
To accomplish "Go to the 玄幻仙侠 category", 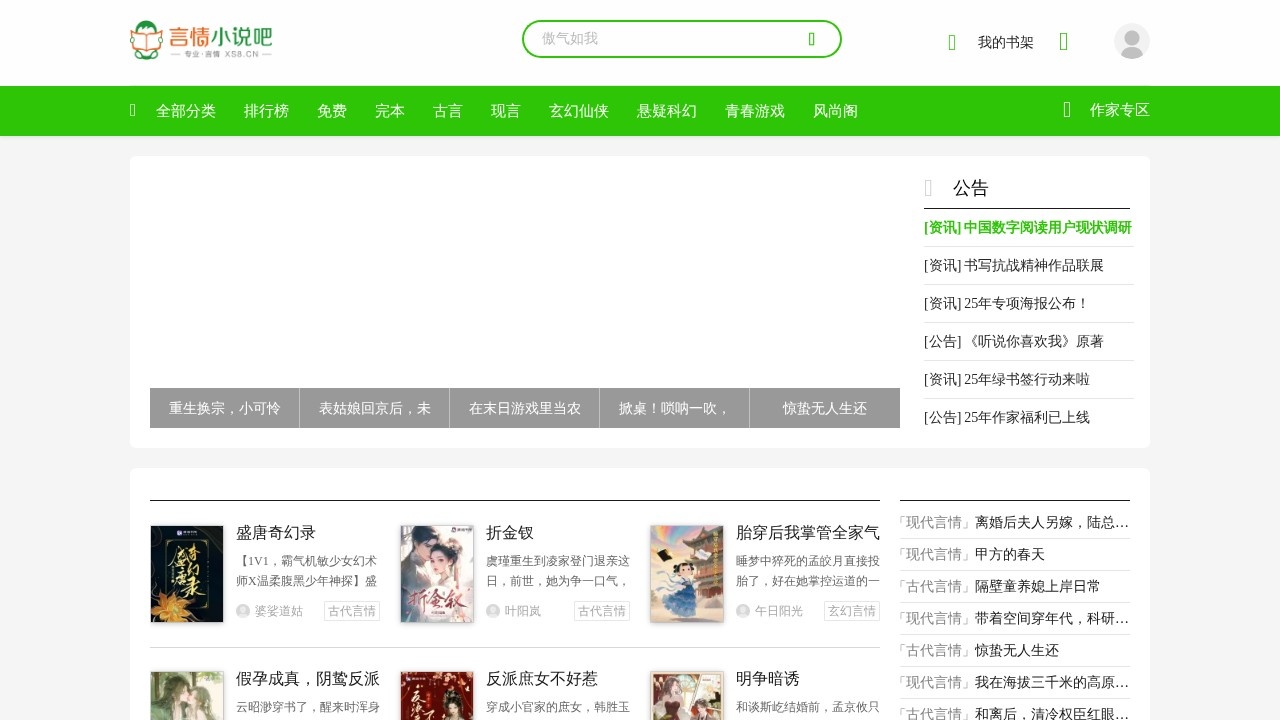I will pyautogui.click(x=579, y=111).
